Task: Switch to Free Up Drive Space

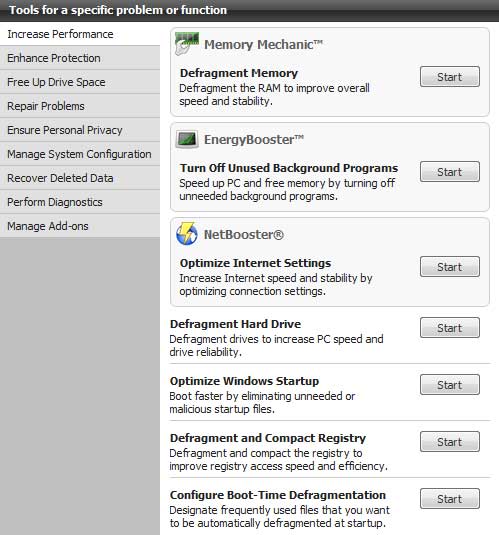Action: pyautogui.click(x=80, y=82)
